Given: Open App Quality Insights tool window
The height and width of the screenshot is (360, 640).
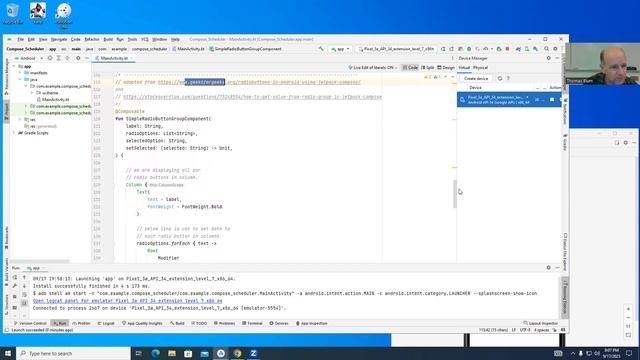Looking at the screenshot, I should (x=142, y=323).
